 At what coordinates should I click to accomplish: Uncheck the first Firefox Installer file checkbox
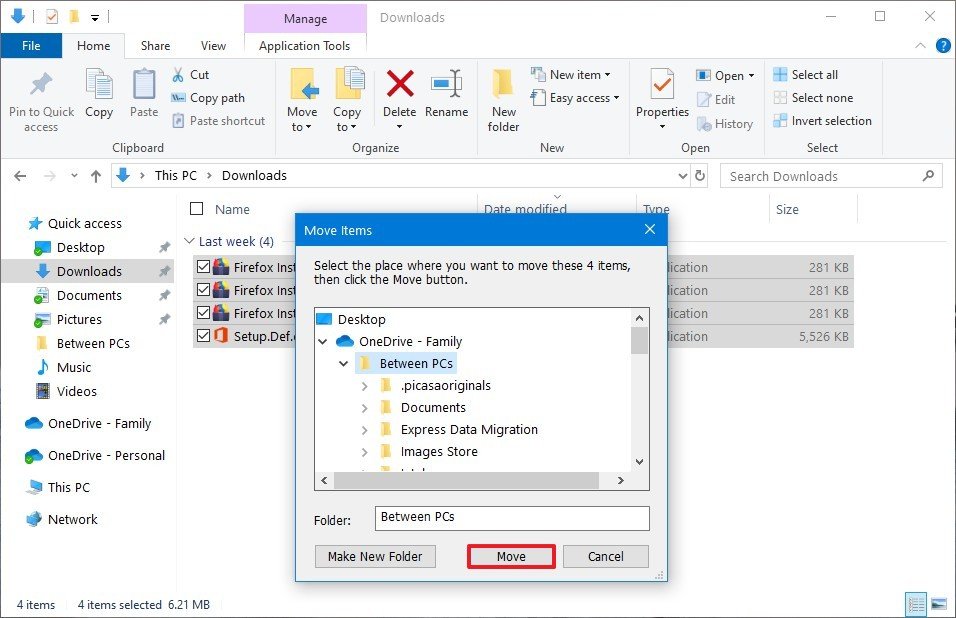tap(203, 267)
